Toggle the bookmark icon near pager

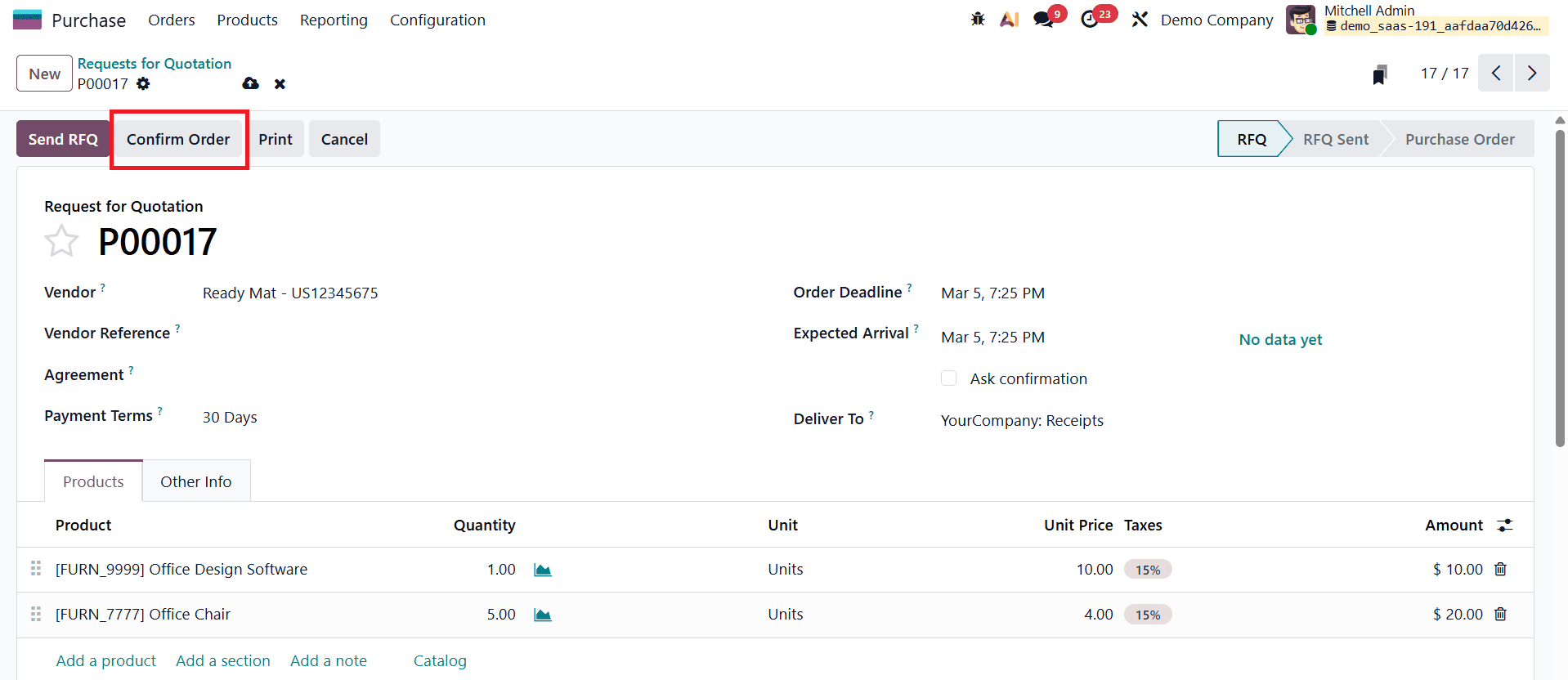coord(1380,74)
